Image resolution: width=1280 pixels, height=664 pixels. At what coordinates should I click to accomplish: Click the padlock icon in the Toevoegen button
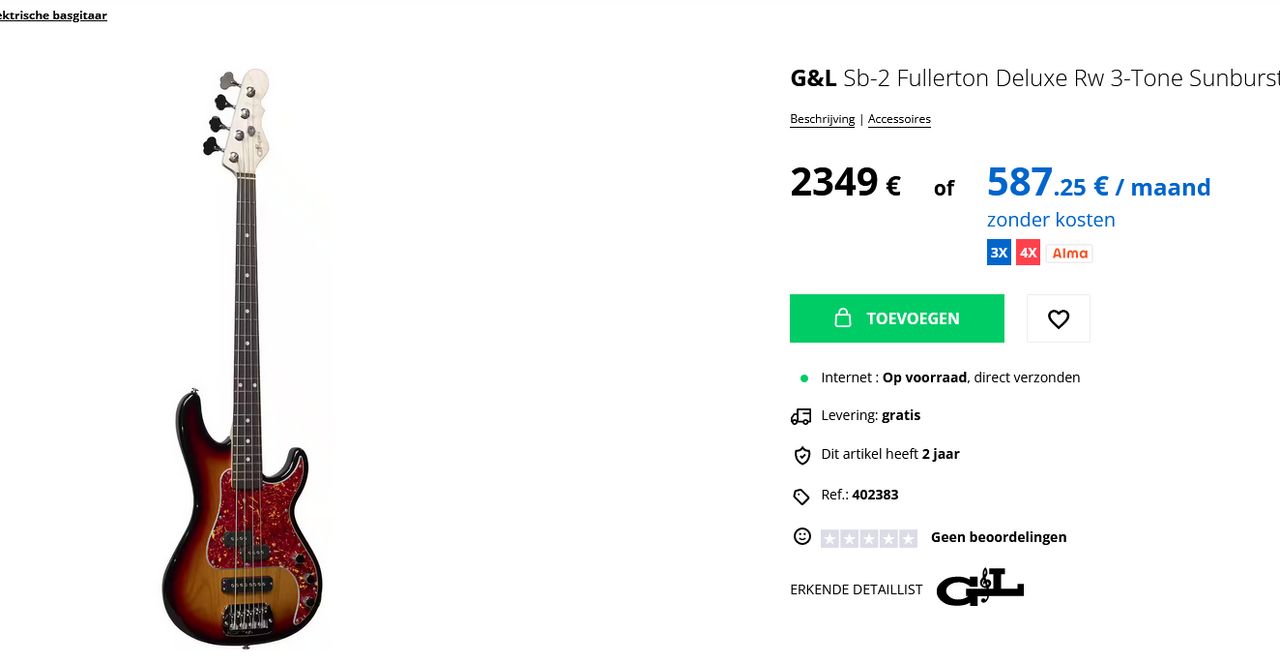coord(843,318)
